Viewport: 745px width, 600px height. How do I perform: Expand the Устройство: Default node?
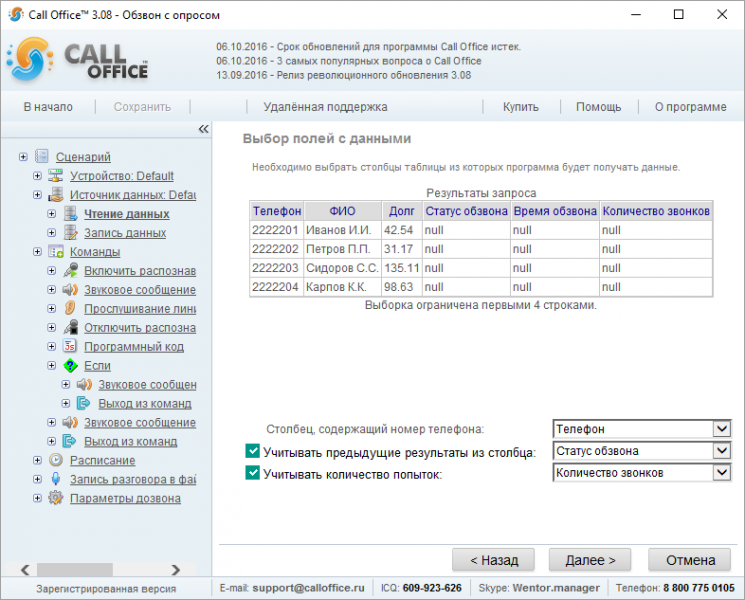coord(38,175)
